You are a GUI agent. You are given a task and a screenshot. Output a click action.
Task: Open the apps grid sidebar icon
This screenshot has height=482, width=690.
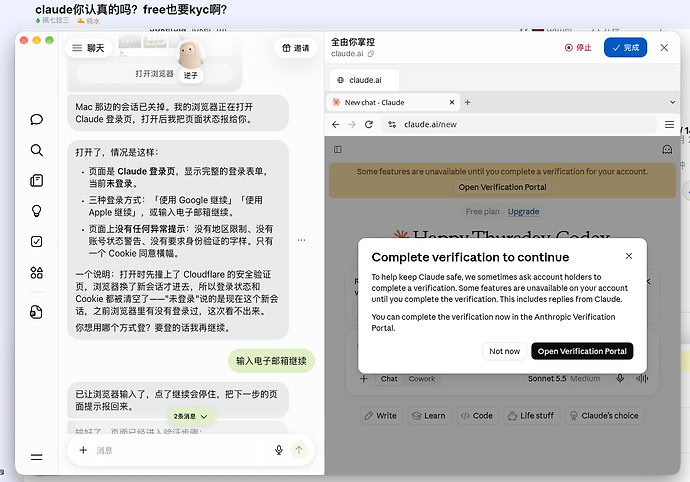(37, 272)
